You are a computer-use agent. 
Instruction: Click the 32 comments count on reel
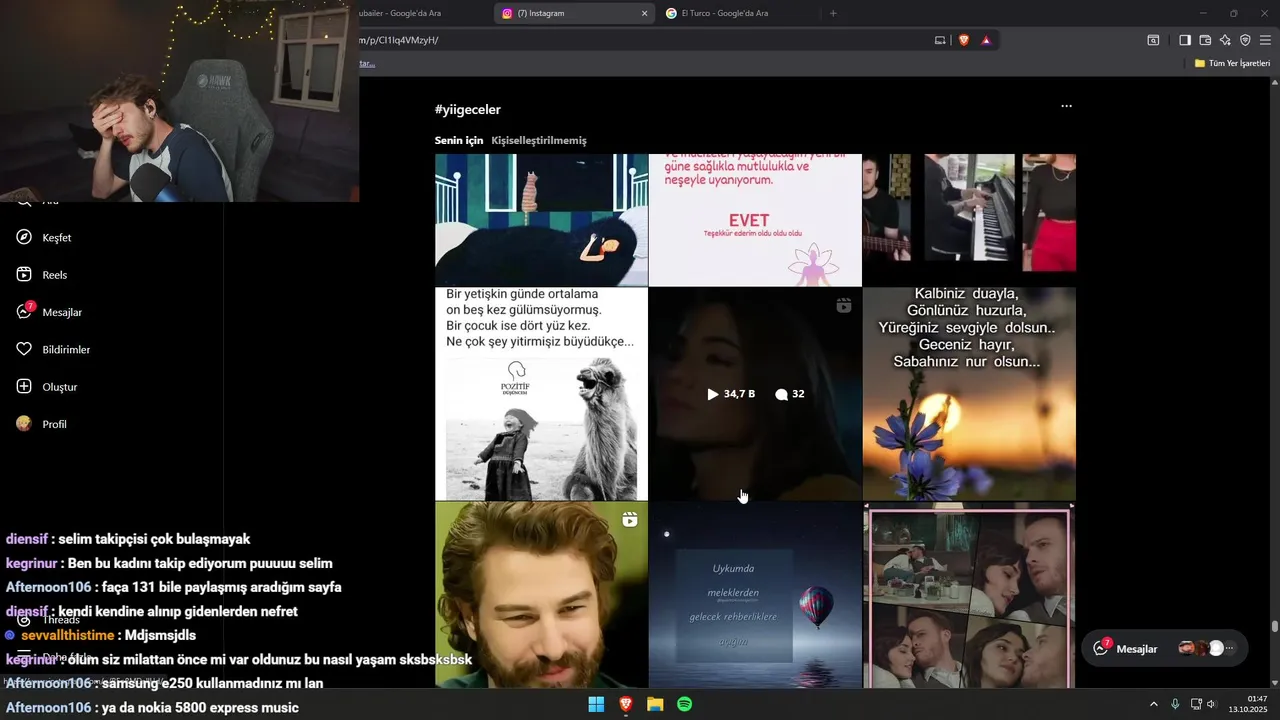[x=790, y=394]
